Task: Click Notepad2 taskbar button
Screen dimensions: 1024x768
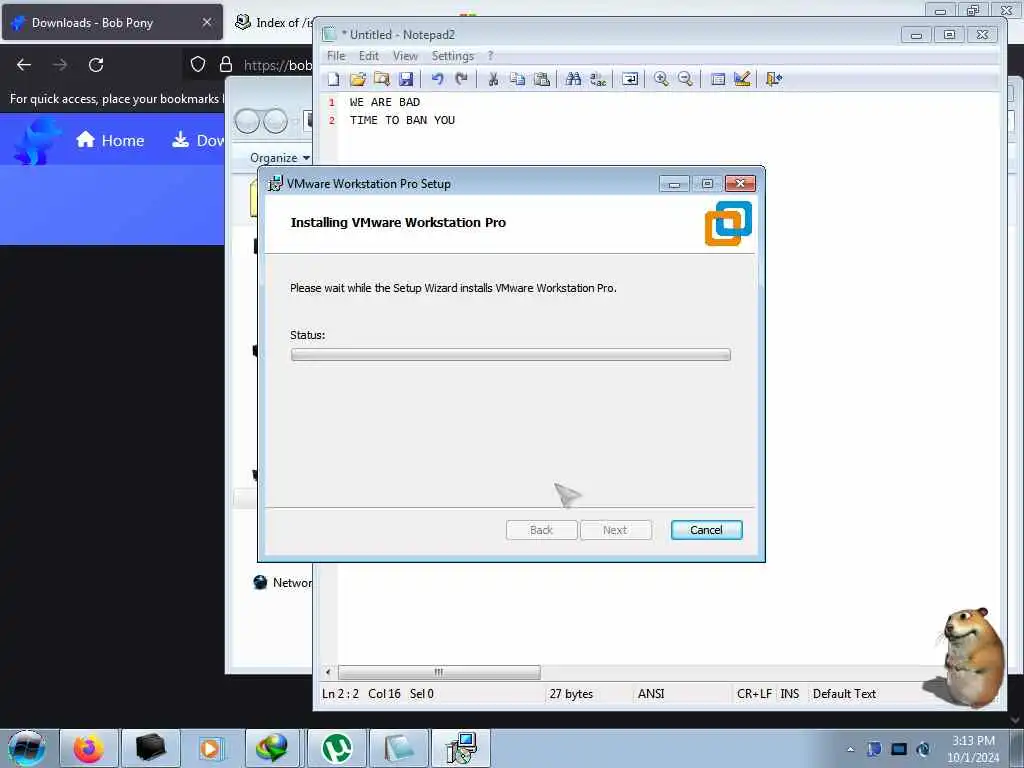Action: click(399, 748)
